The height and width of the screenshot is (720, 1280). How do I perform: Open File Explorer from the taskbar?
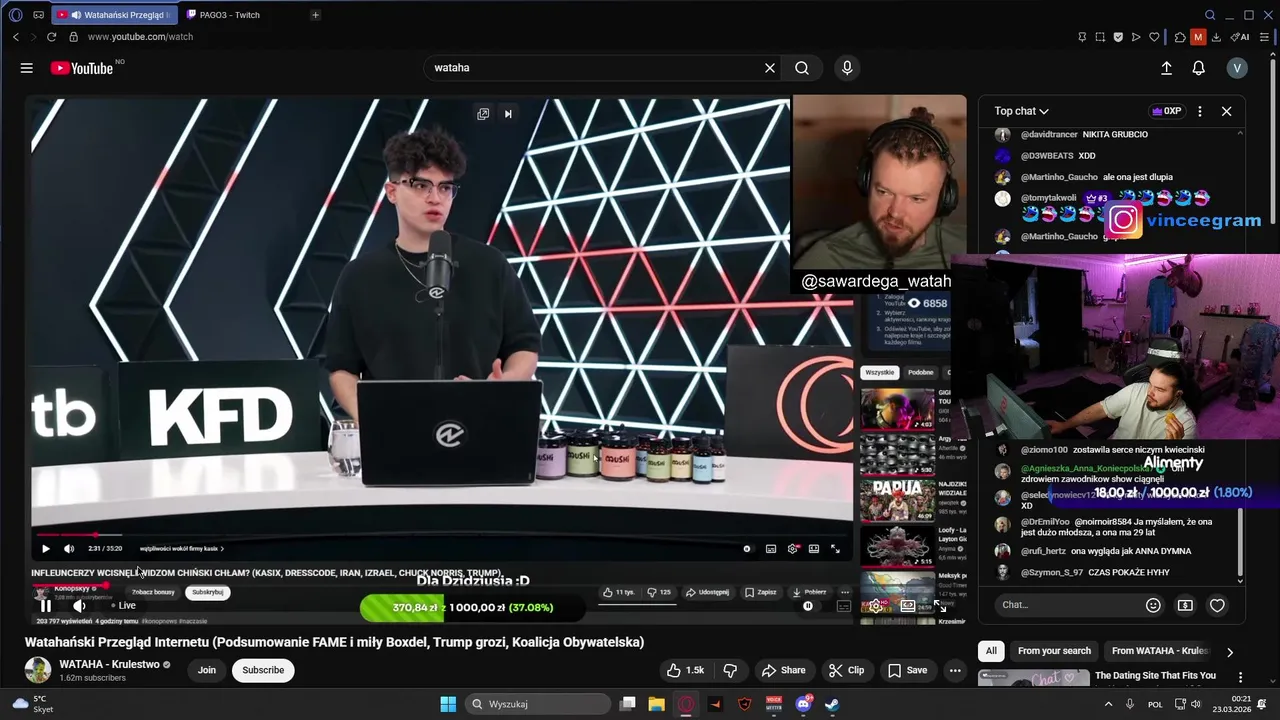pyautogui.click(x=656, y=704)
